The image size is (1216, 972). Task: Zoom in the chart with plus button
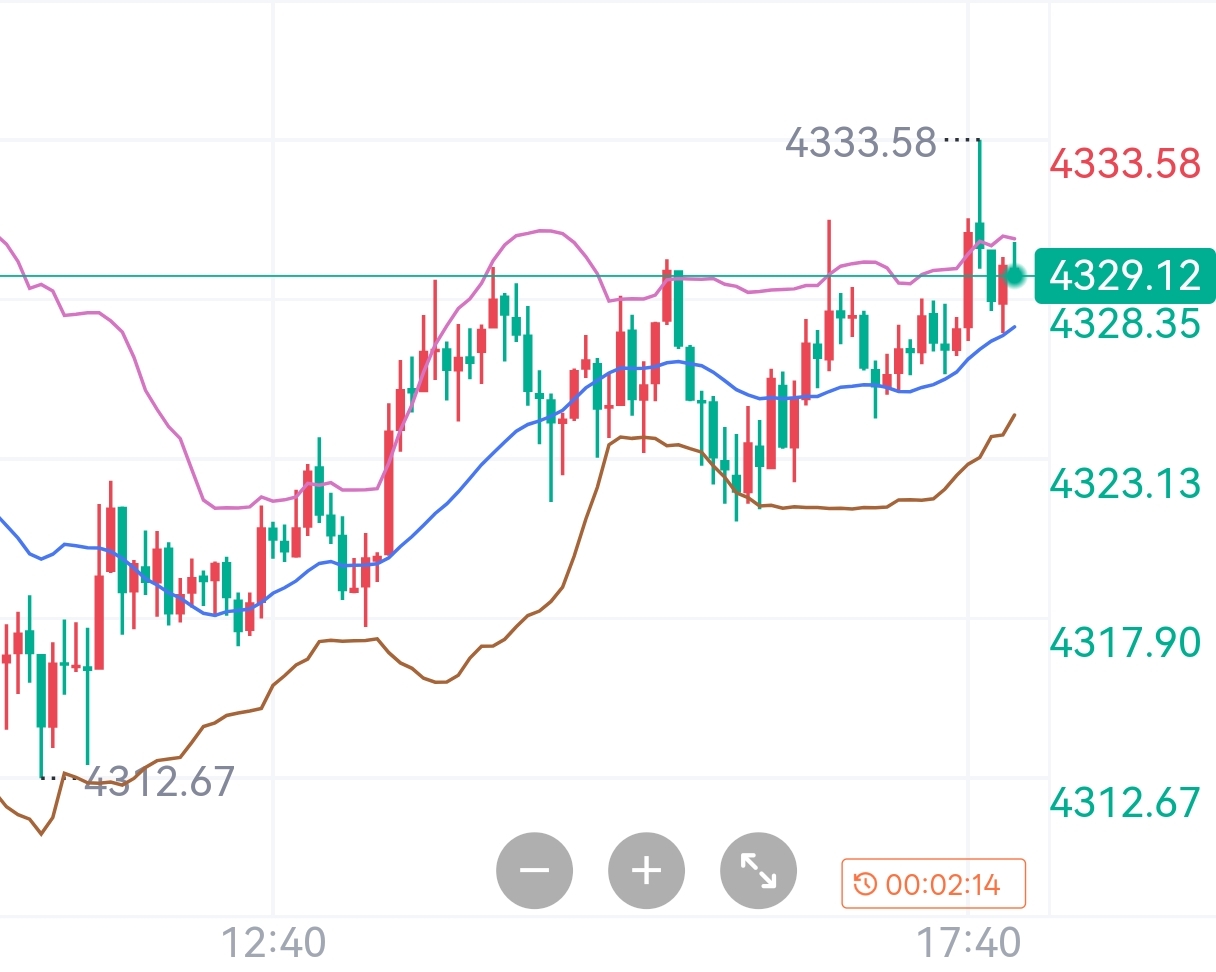click(x=646, y=870)
